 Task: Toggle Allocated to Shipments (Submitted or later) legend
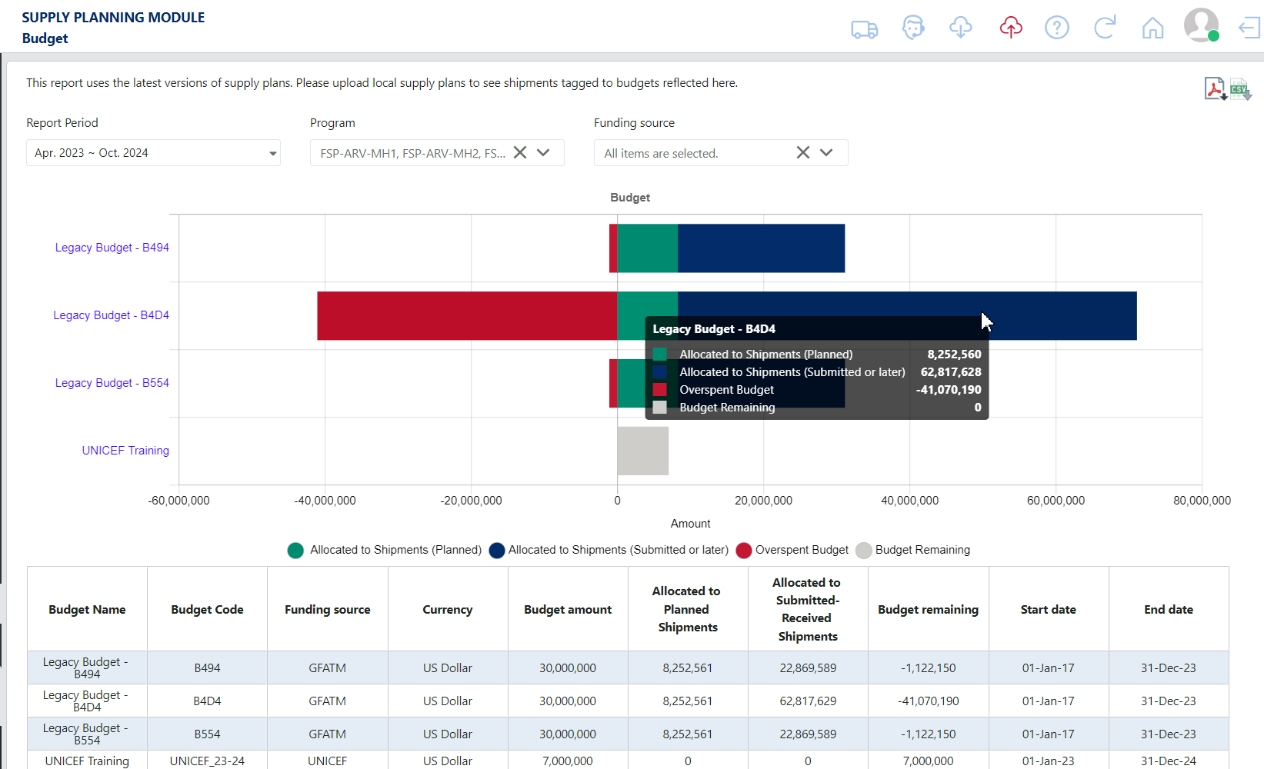[608, 550]
